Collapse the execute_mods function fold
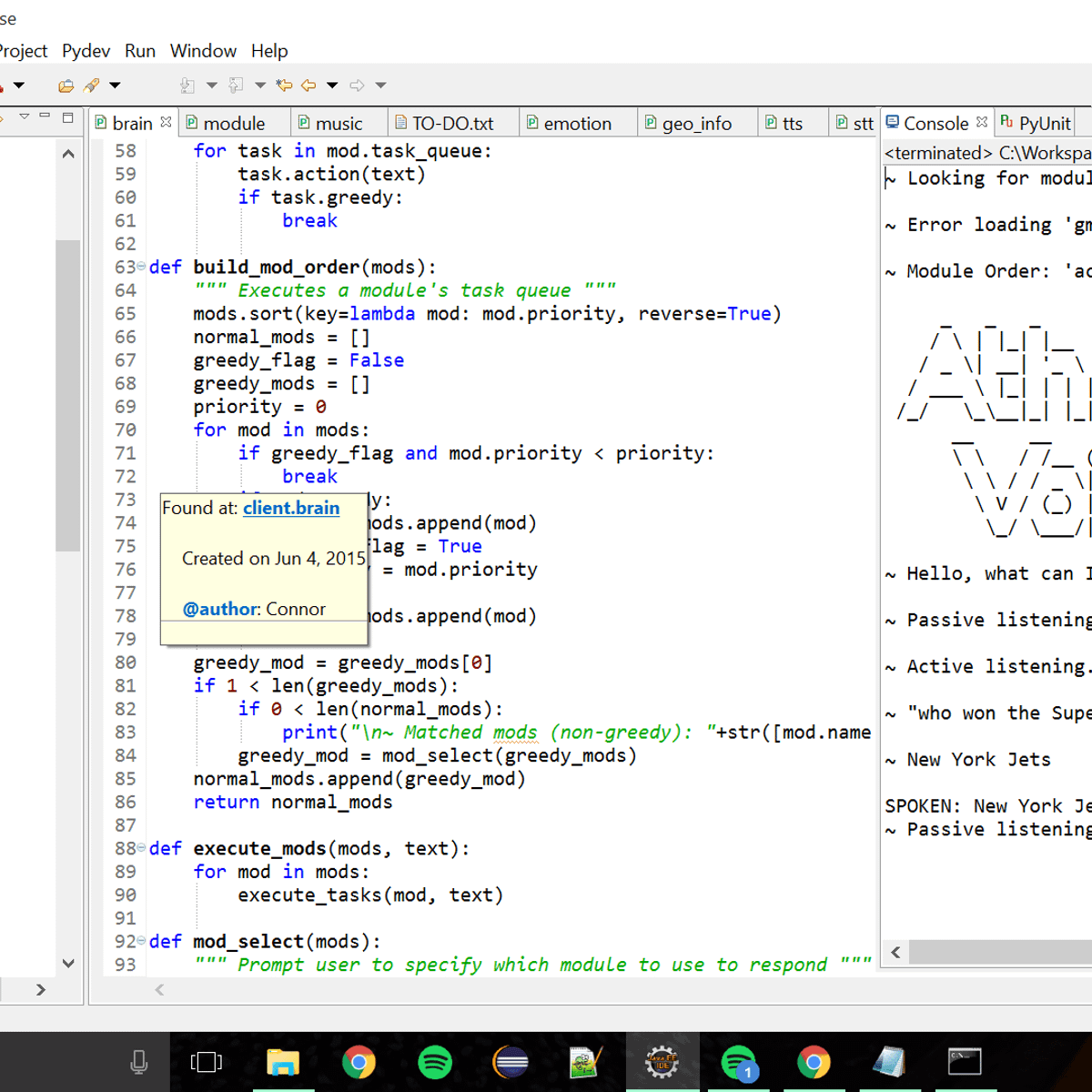The width and height of the screenshot is (1092, 1092). tap(141, 848)
